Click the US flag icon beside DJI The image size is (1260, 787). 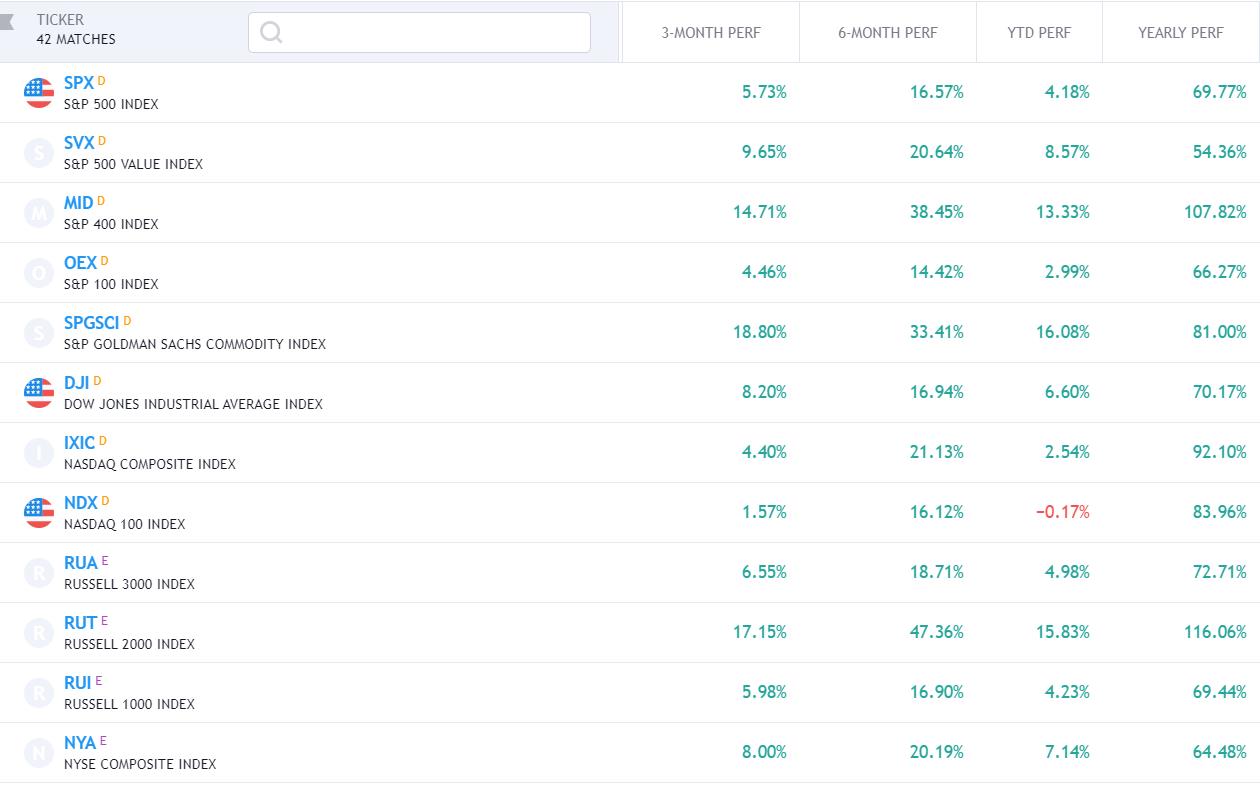(x=39, y=393)
